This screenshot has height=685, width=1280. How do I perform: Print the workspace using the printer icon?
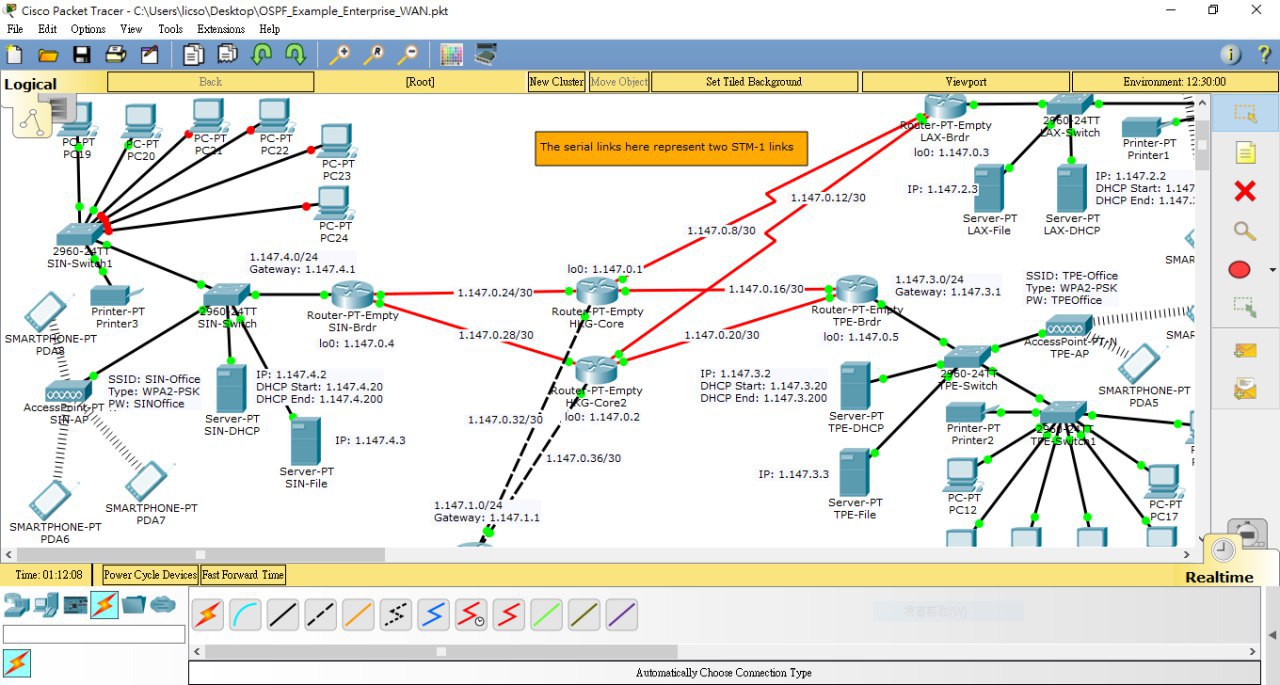tap(115, 54)
